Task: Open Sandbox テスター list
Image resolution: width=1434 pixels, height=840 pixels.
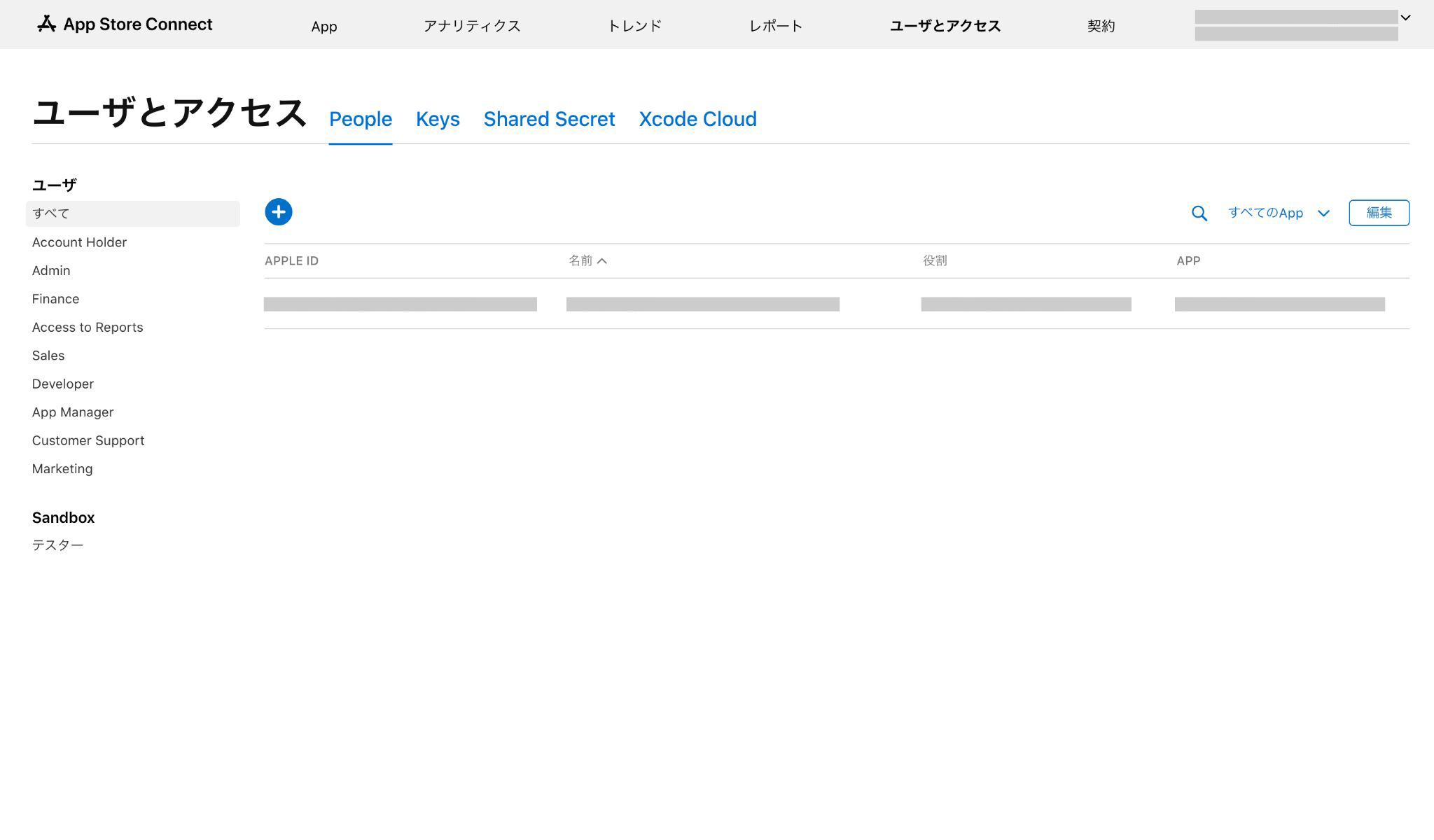Action: tap(57, 545)
